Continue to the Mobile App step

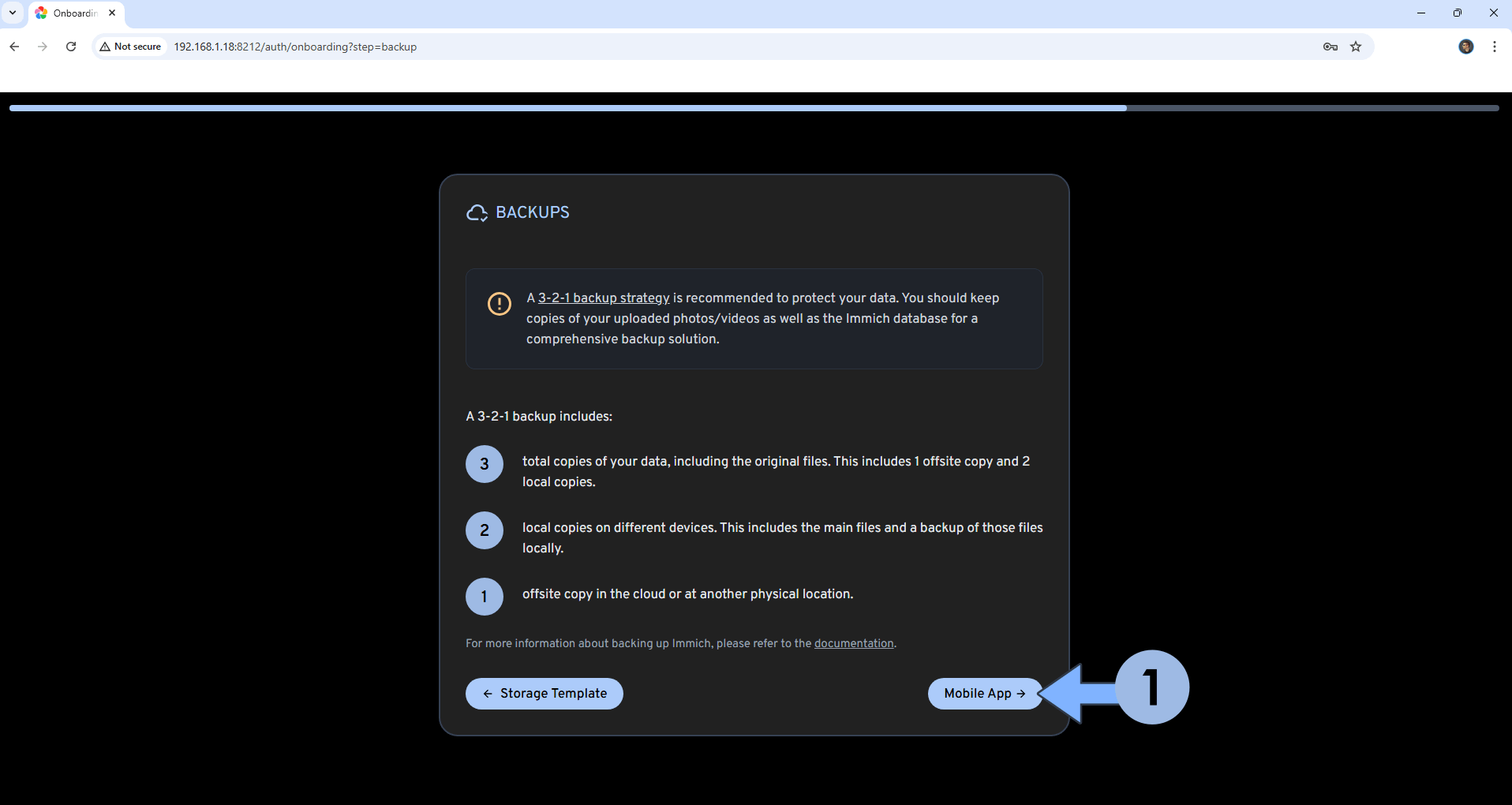click(x=984, y=694)
